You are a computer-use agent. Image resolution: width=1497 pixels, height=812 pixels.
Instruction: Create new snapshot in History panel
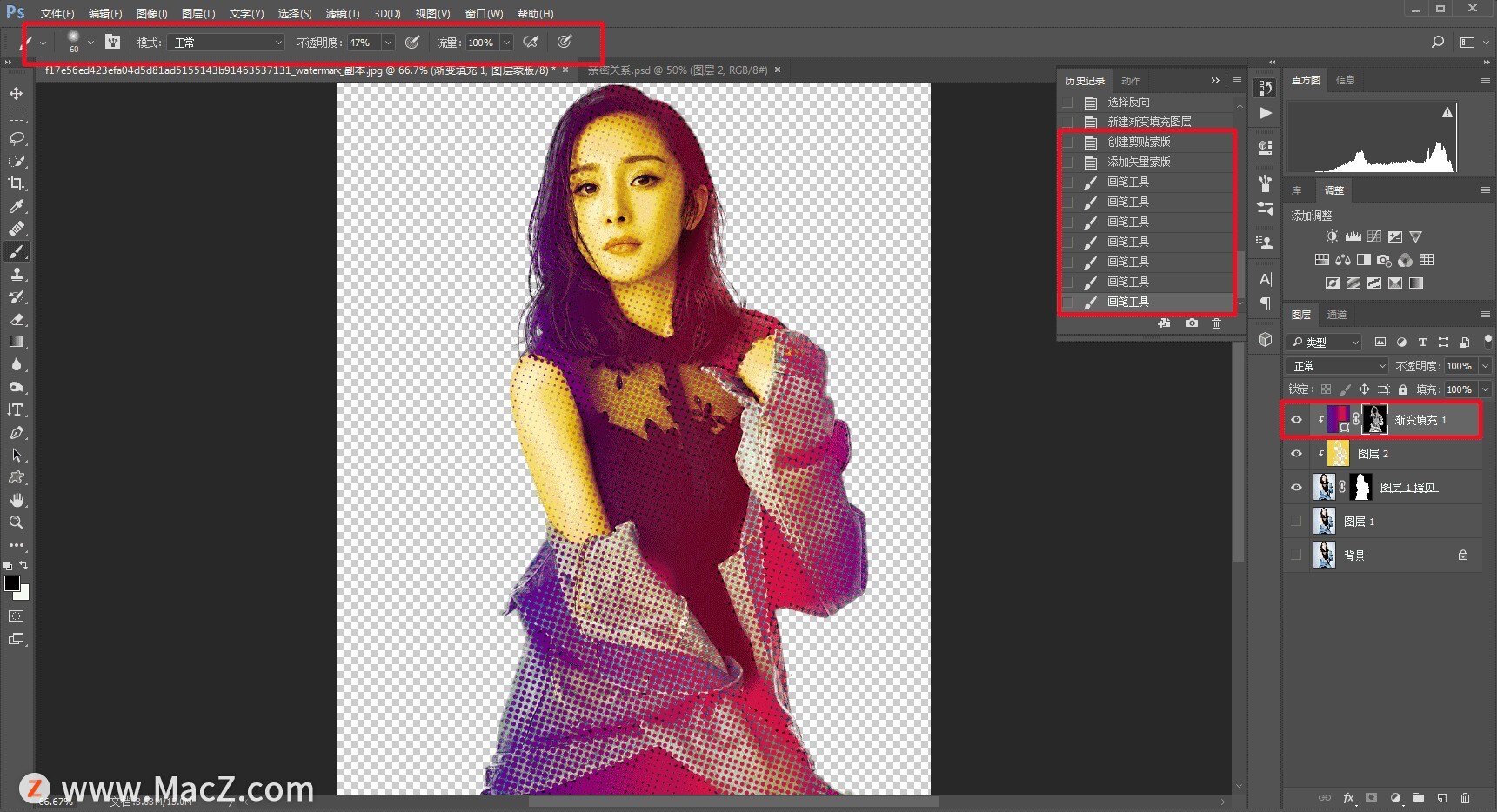tap(1192, 323)
